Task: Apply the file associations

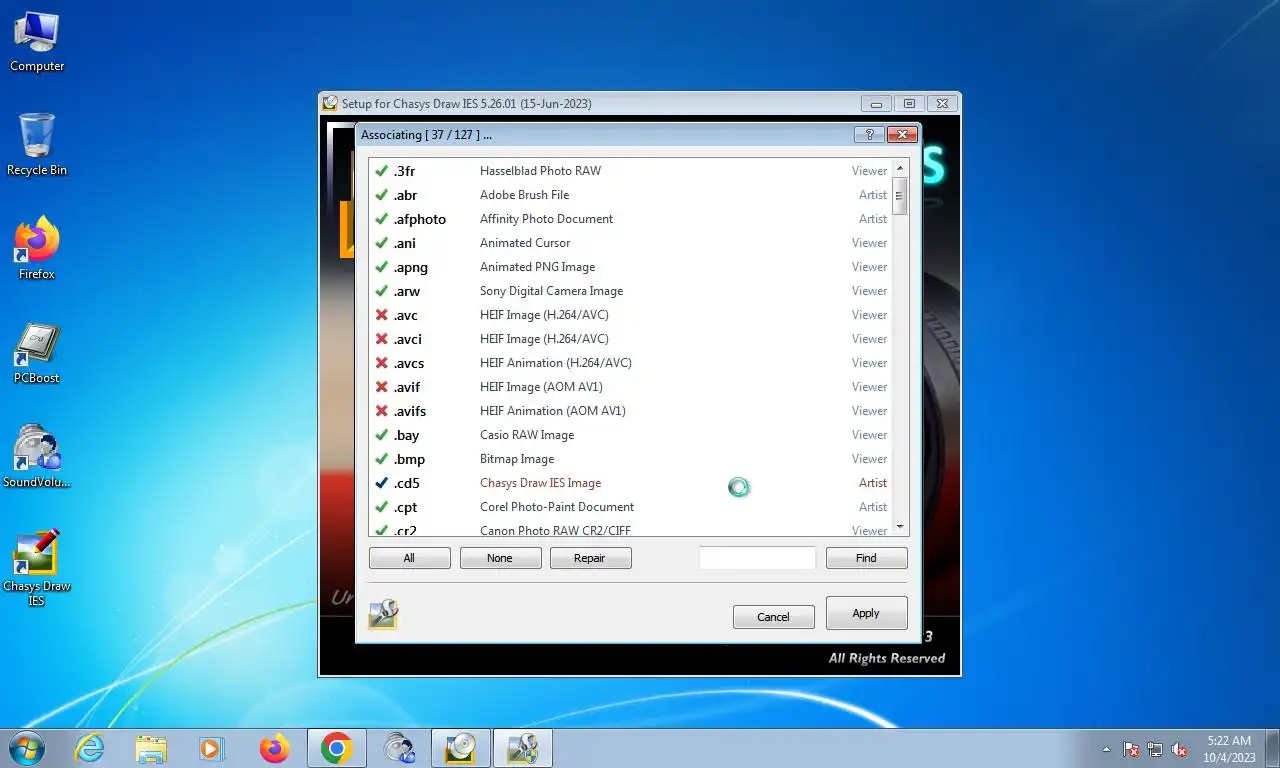Action: pyautogui.click(x=866, y=613)
